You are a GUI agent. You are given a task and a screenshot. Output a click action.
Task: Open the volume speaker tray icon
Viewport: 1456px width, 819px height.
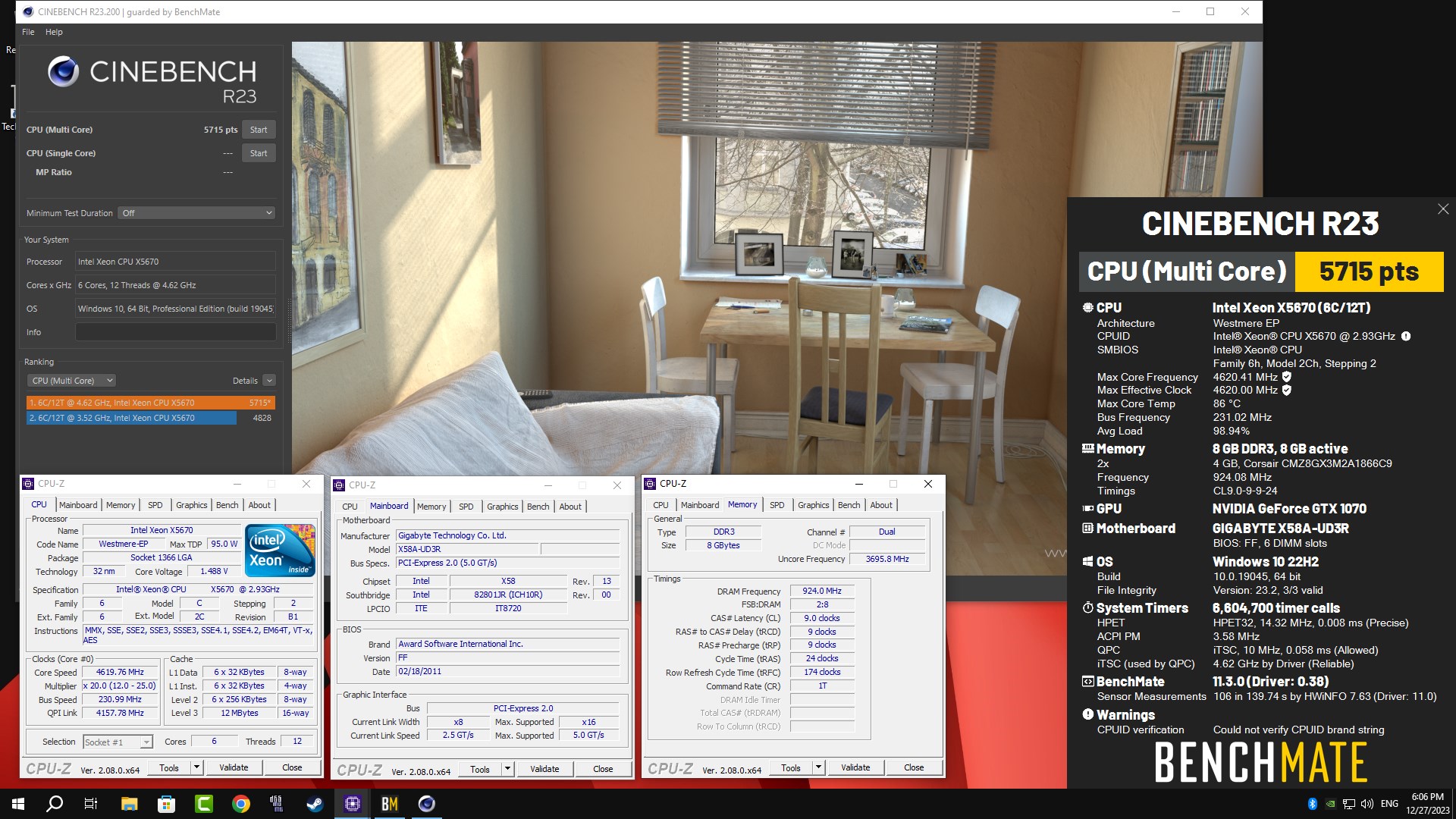(x=1367, y=804)
